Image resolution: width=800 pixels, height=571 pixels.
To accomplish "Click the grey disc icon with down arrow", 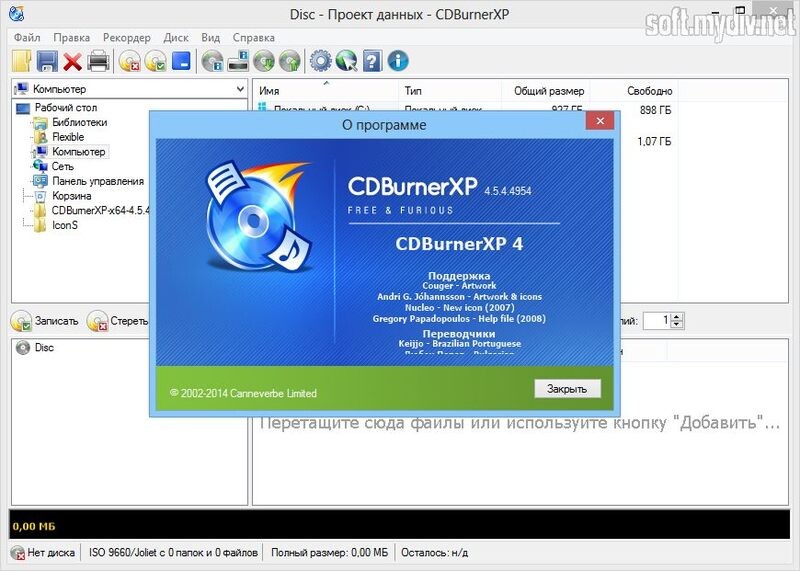I will tap(264, 61).
